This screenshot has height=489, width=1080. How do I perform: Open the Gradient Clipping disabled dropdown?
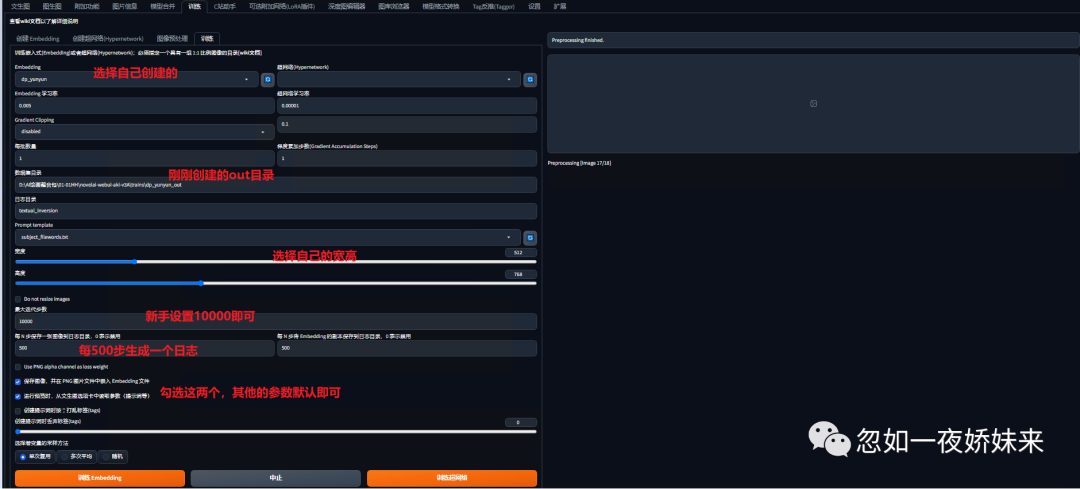pyautogui.click(x=145, y=131)
